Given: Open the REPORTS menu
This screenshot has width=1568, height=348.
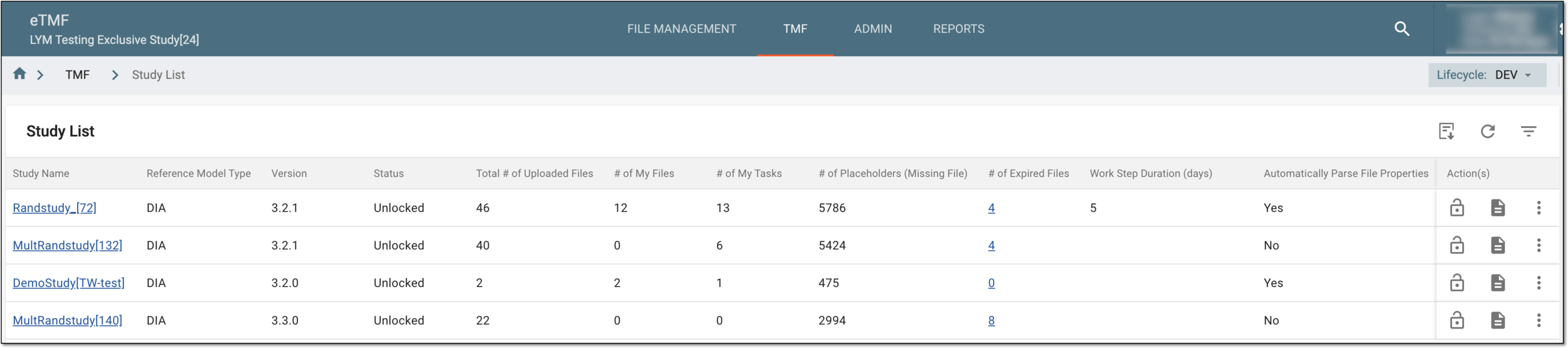Looking at the screenshot, I should tap(958, 29).
